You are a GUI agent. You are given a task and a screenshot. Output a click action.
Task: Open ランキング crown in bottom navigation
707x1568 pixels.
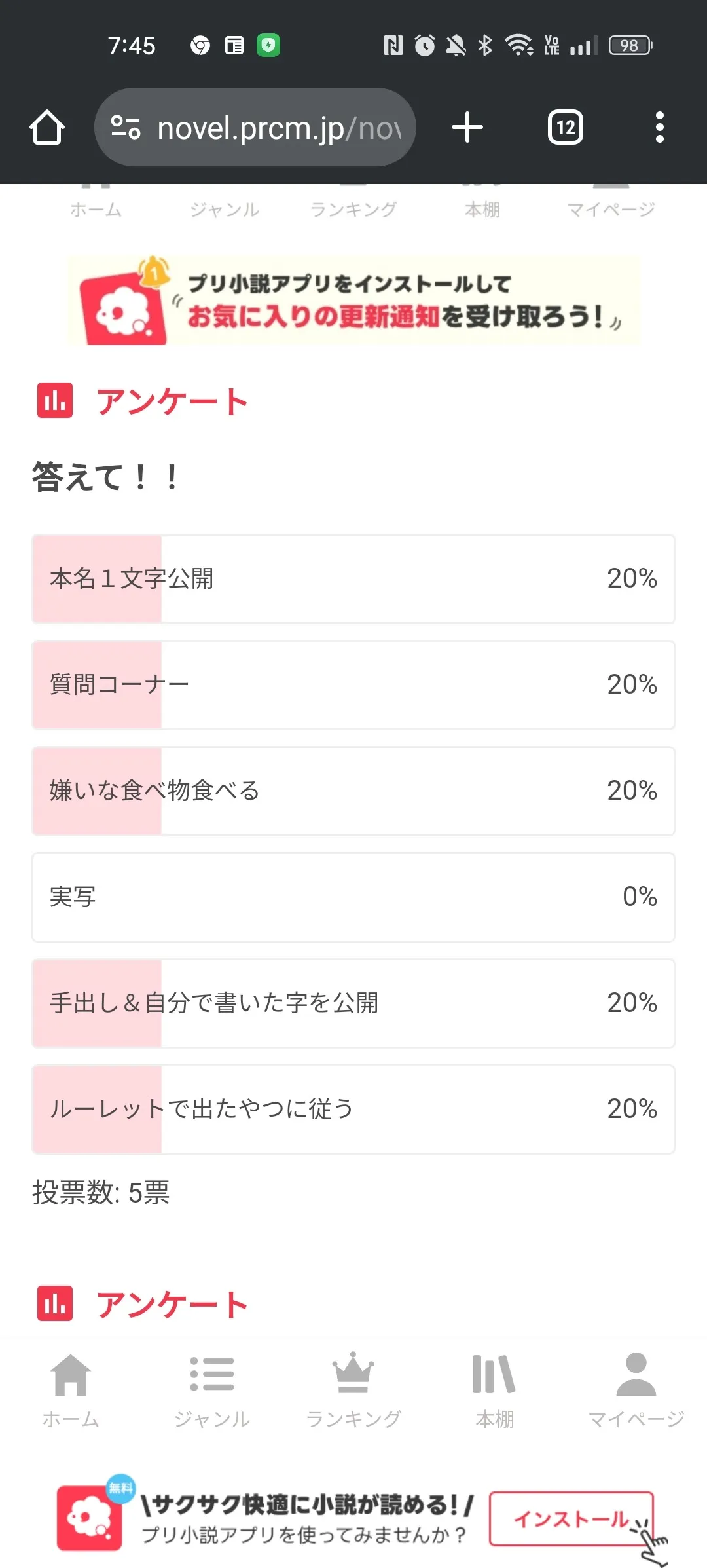point(353,1390)
